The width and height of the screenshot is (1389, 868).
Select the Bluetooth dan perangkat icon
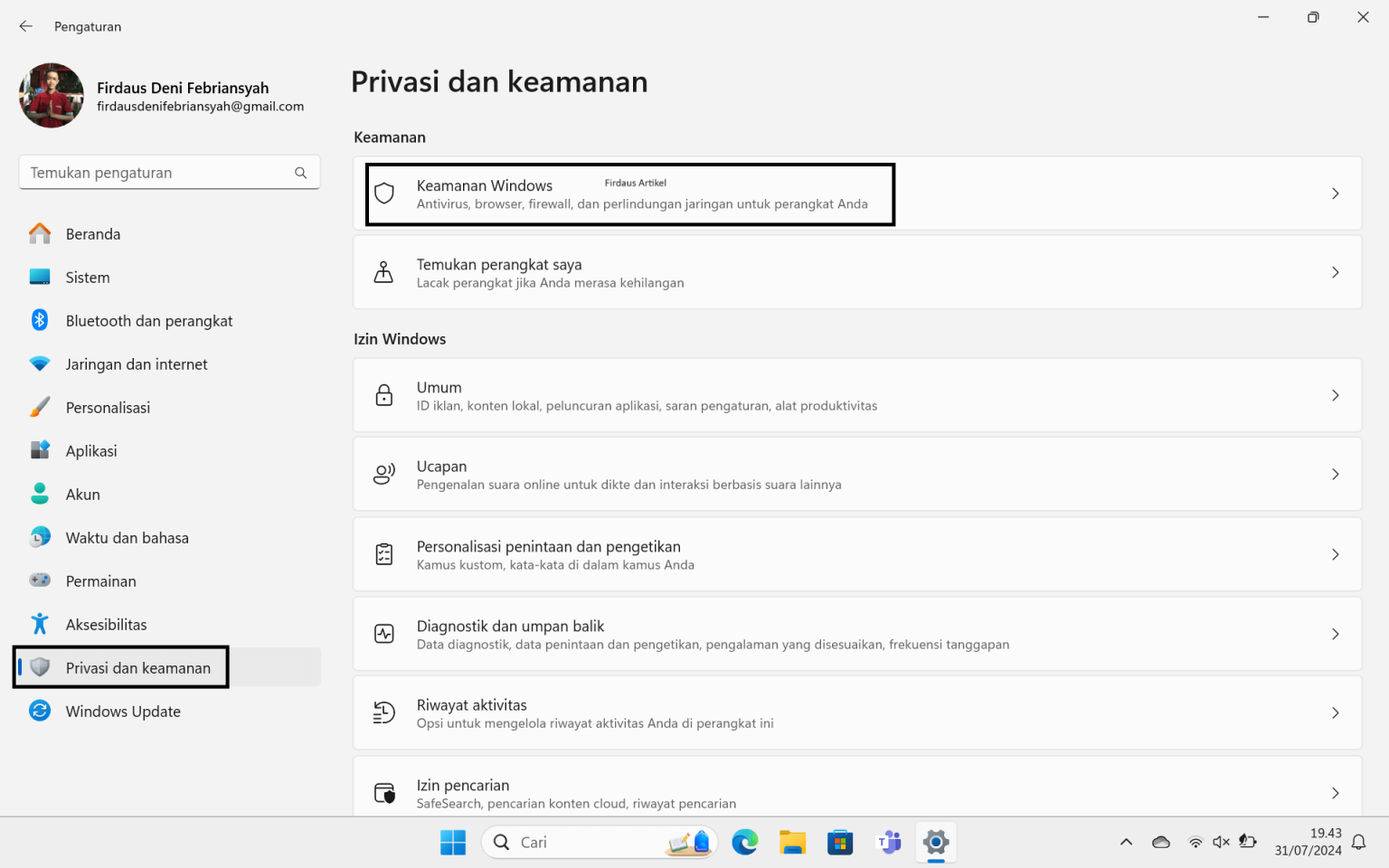pos(40,320)
